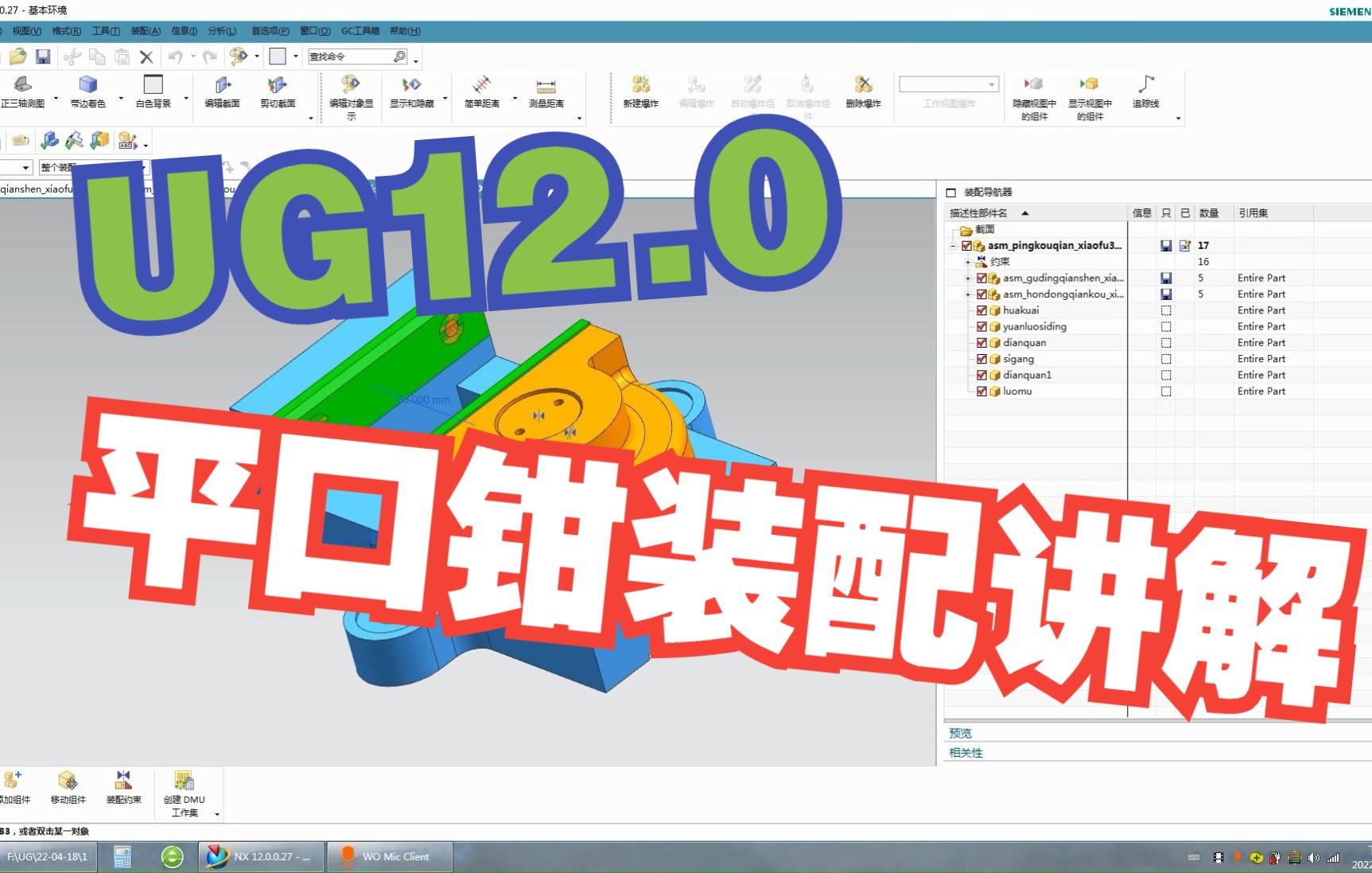
Task: Open the WO Mic Client taskbar app
Action: point(389,857)
